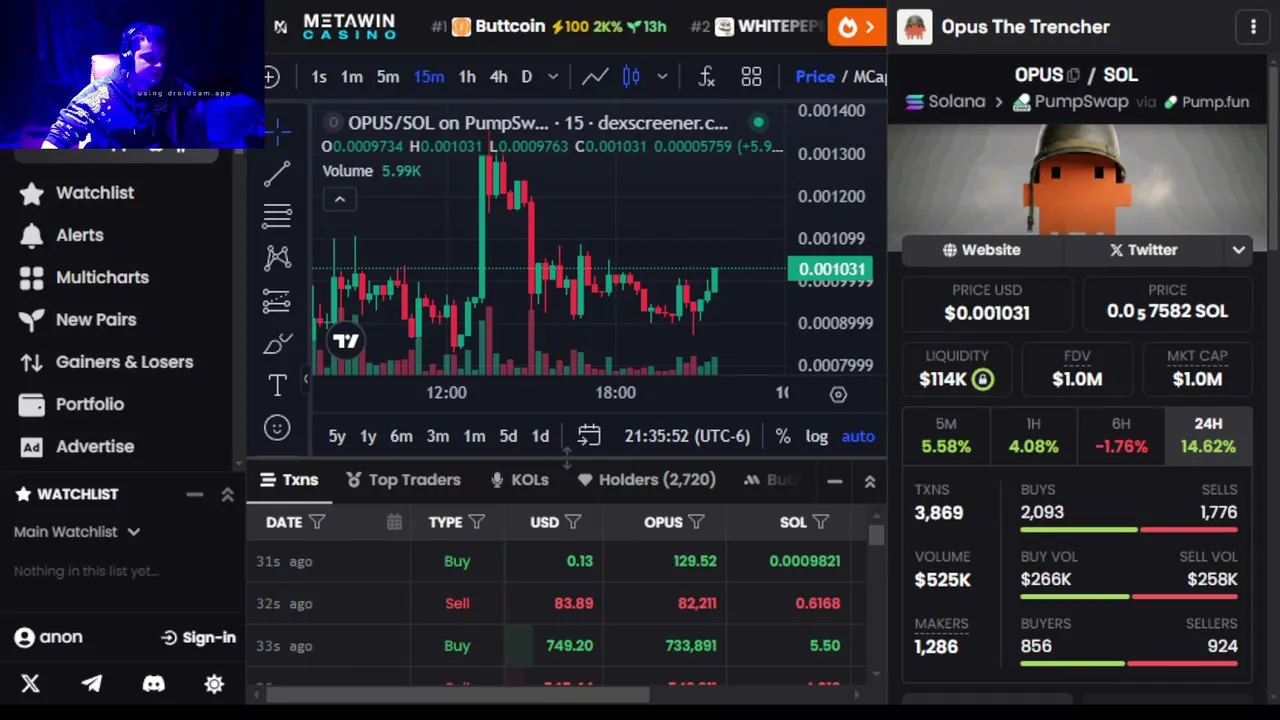Image resolution: width=1280 pixels, height=720 pixels.
Task: Collapse the chart legend arrow
Action: point(339,200)
